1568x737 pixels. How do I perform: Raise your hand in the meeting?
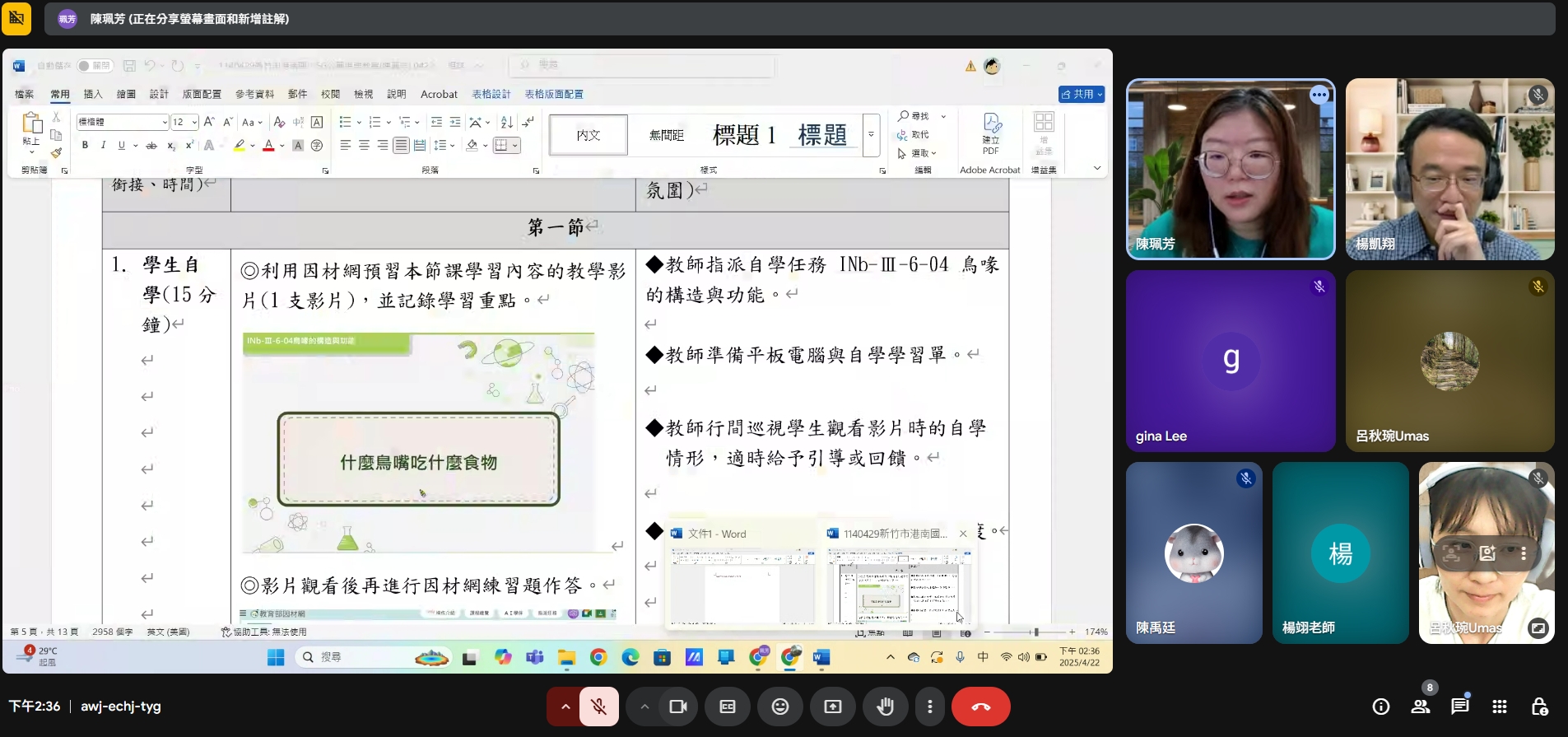(x=885, y=707)
